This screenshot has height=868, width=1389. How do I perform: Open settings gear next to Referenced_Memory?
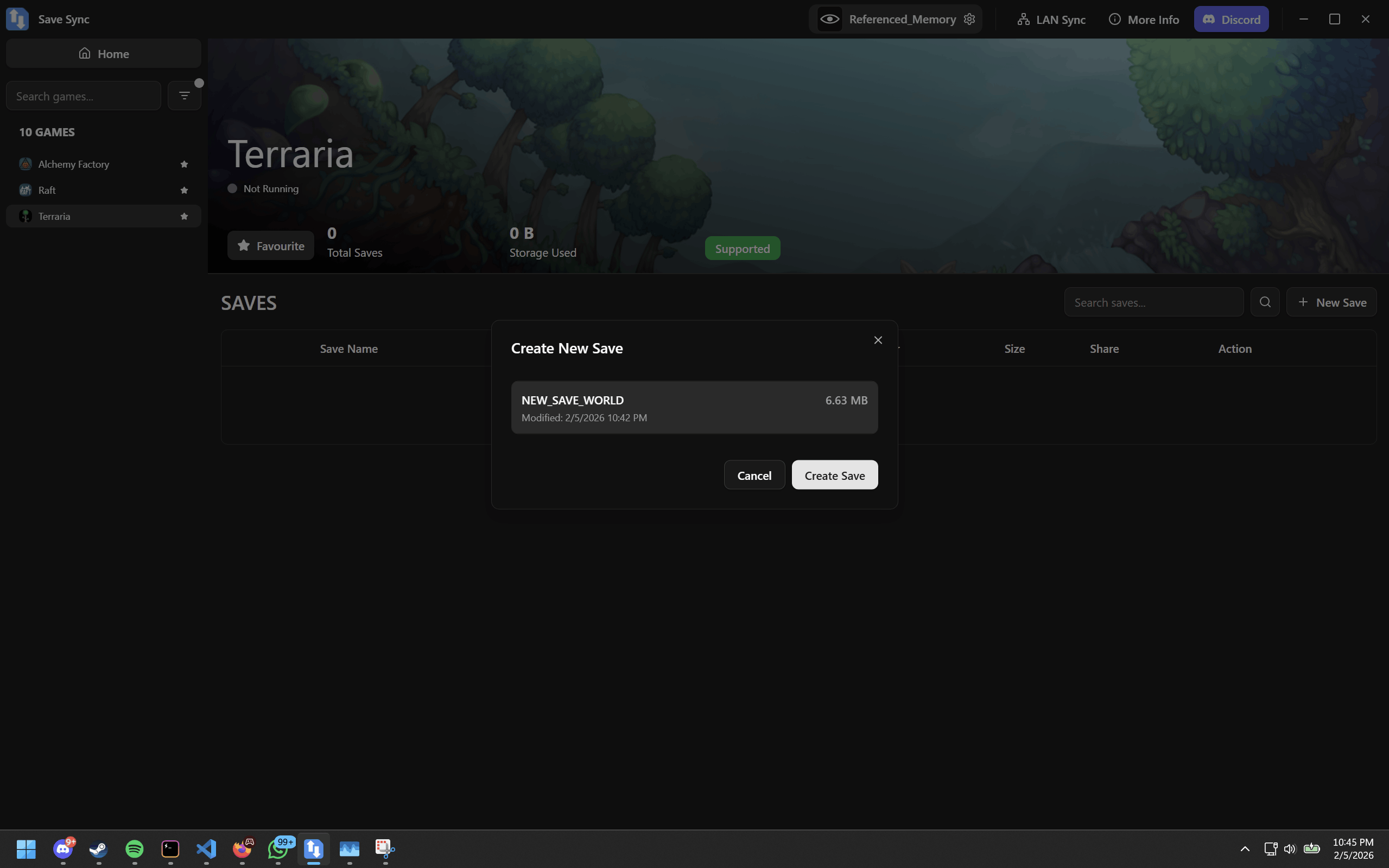tap(969, 19)
